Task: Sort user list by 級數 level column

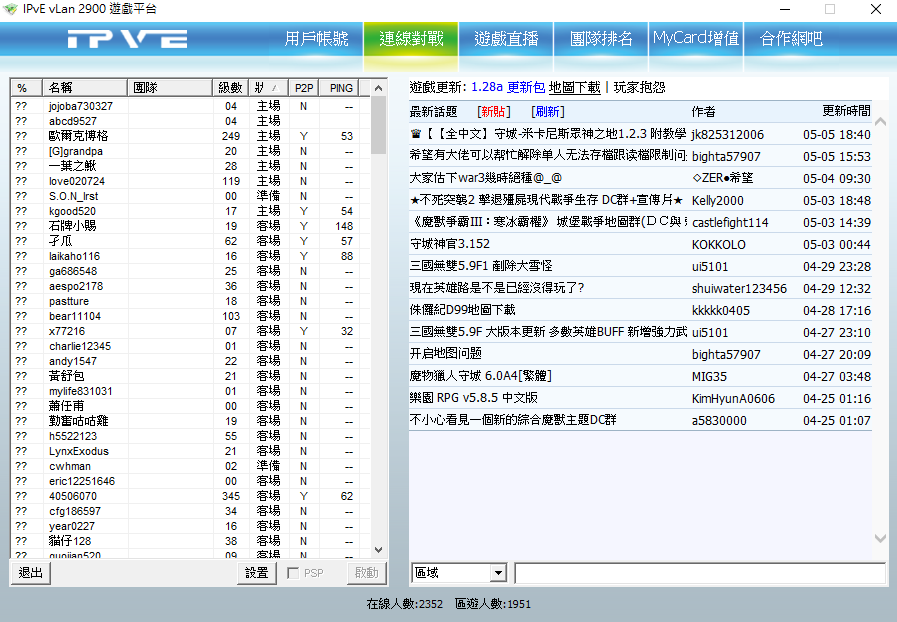Action: [x=230, y=88]
